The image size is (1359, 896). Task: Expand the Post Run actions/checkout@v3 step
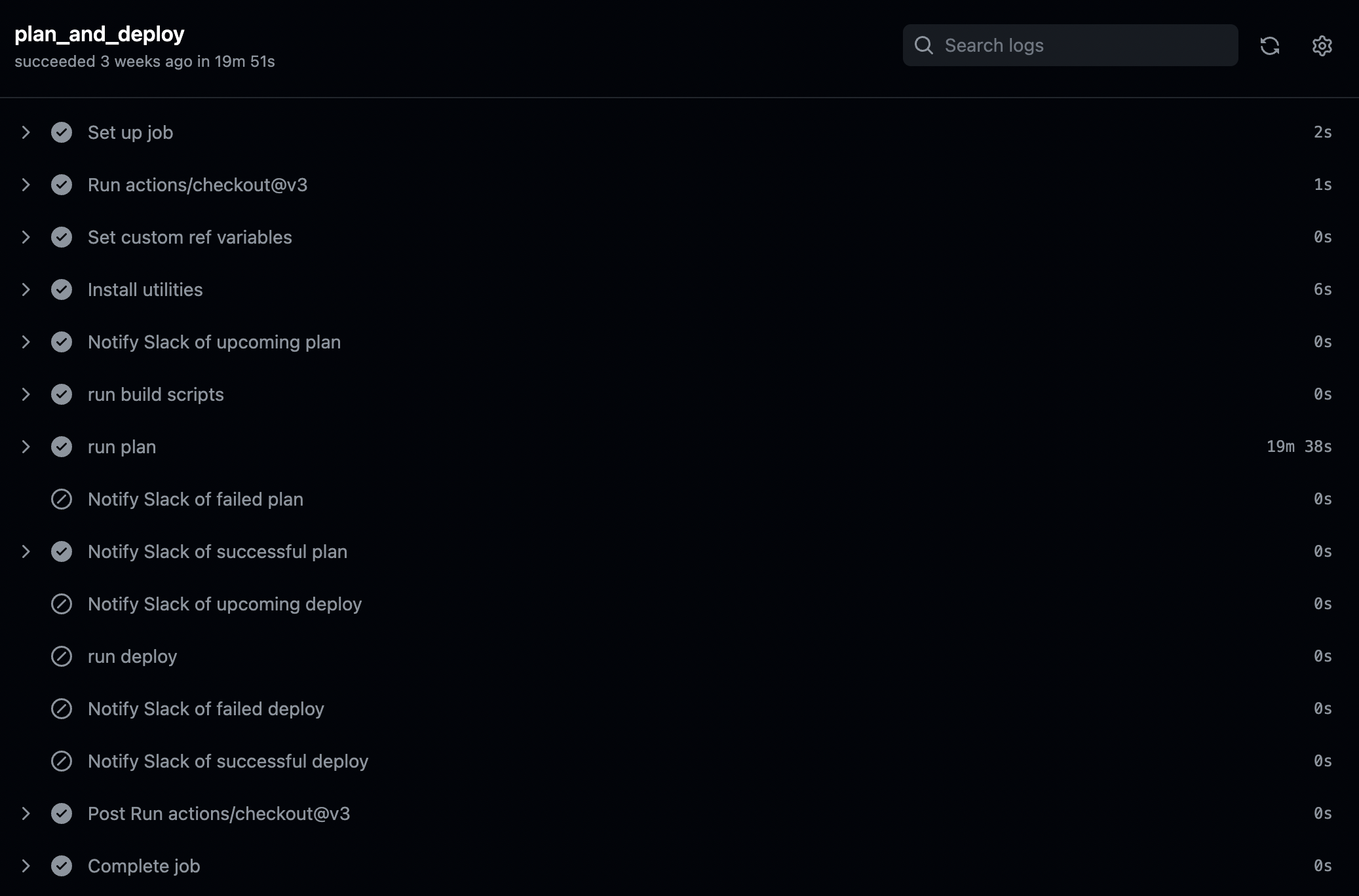(26, 813)
